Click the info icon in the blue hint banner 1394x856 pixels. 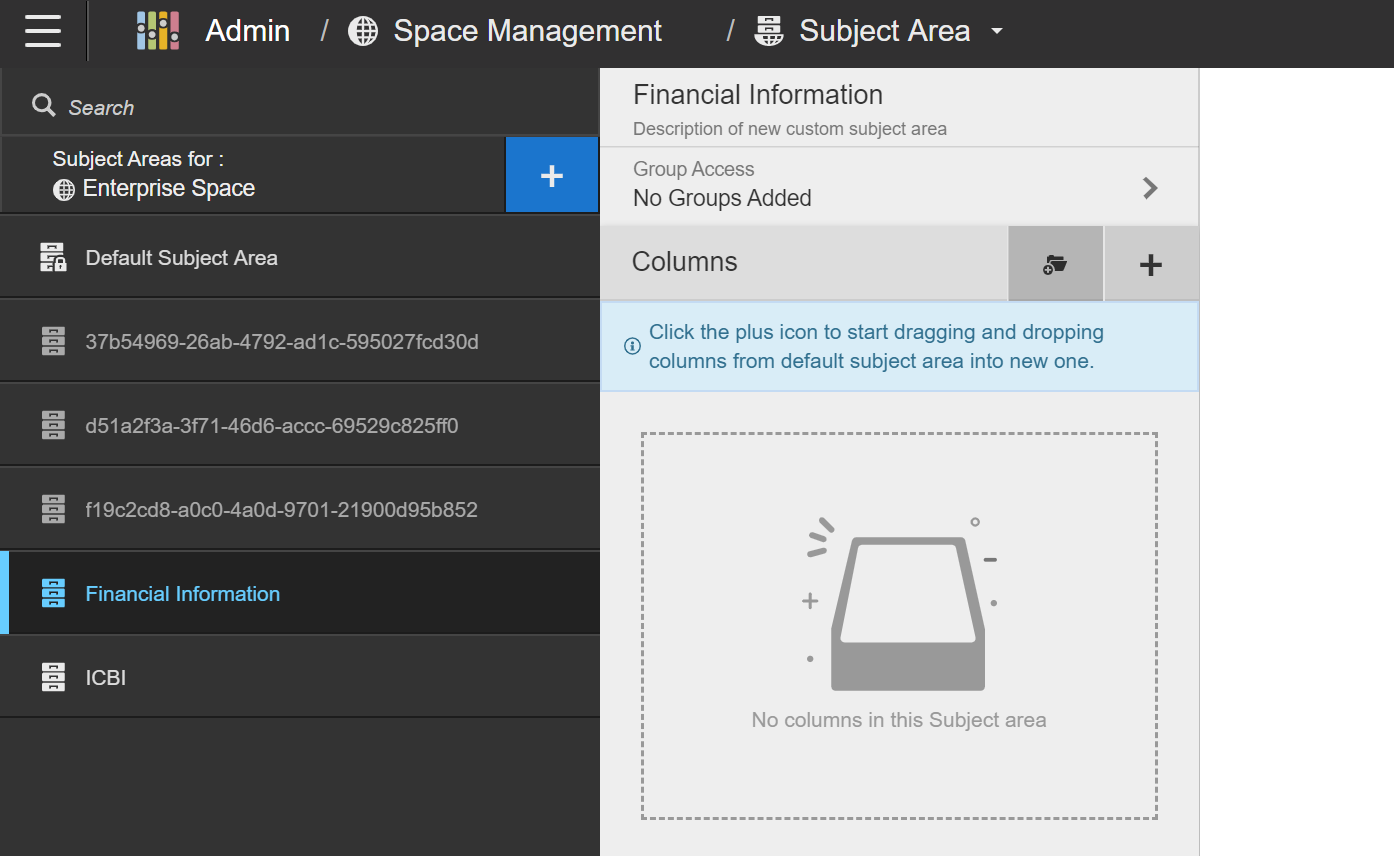click(632, 347)
